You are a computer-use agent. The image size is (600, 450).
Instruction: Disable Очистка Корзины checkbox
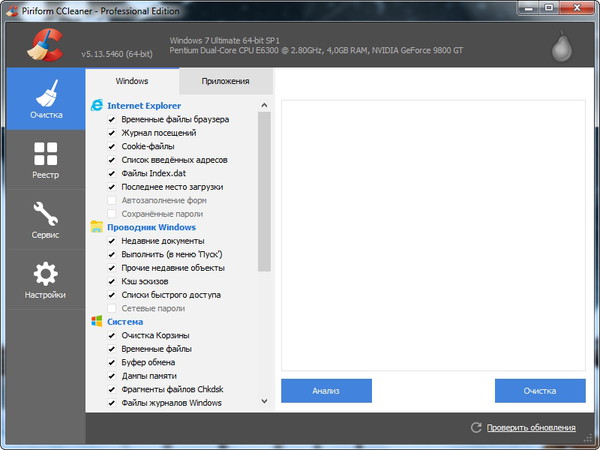pyautogui.click(x=112, y=335)
